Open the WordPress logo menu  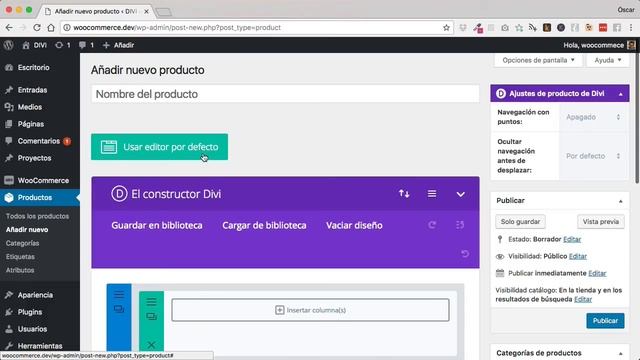click(x=9, y=45)
